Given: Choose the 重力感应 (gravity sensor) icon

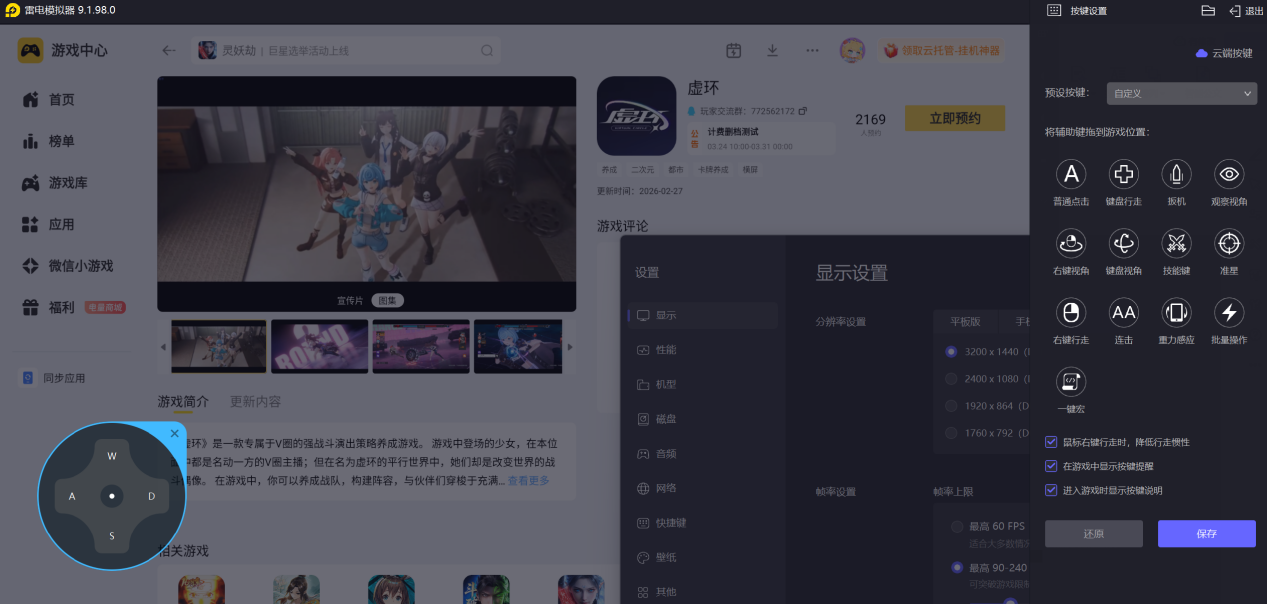Looking at the screenshot, I should click(1176, 313).
